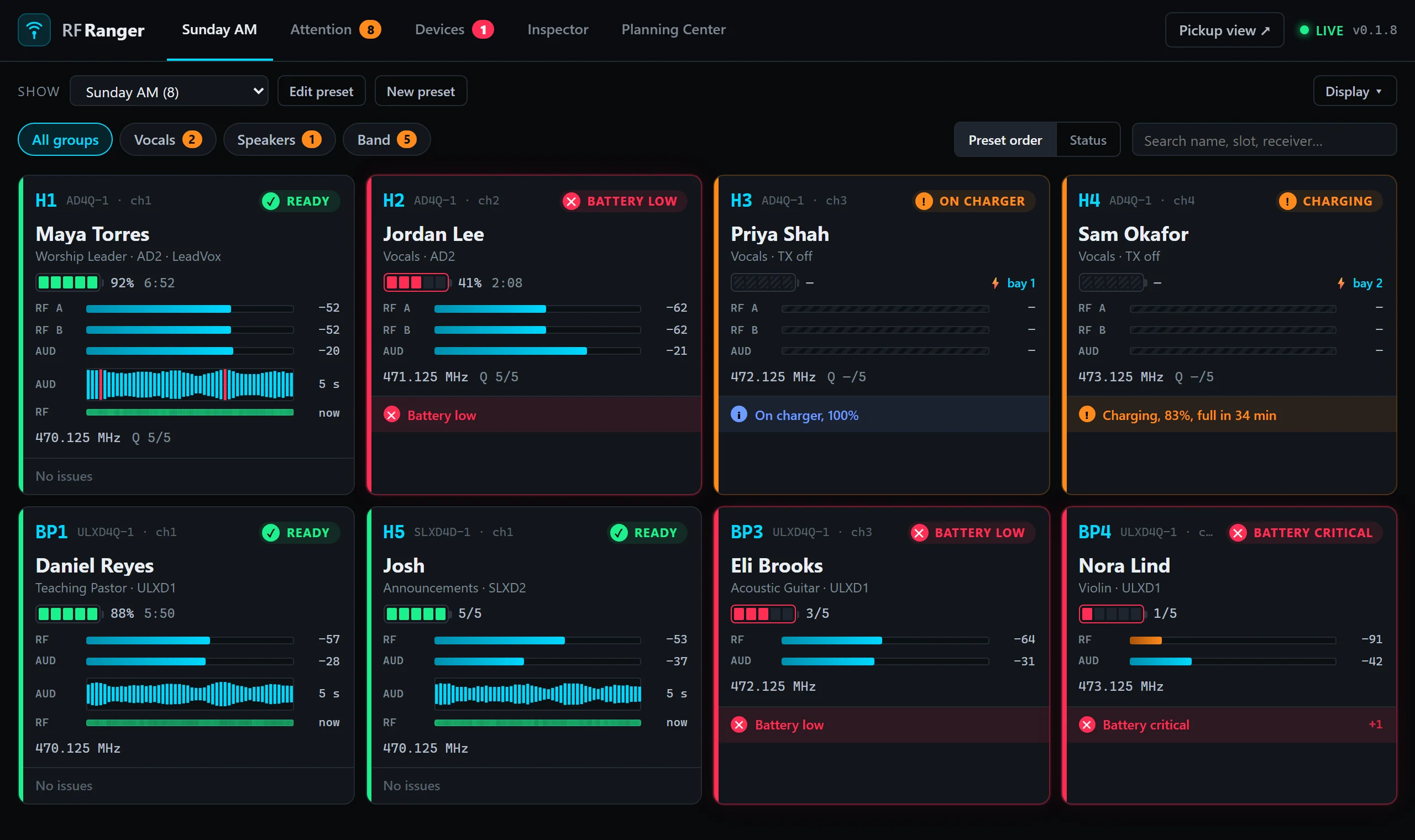Switch to the Attention tab
Image resolution: width=1415 pixels, height=840 pixels.
[x=335, y=29]
